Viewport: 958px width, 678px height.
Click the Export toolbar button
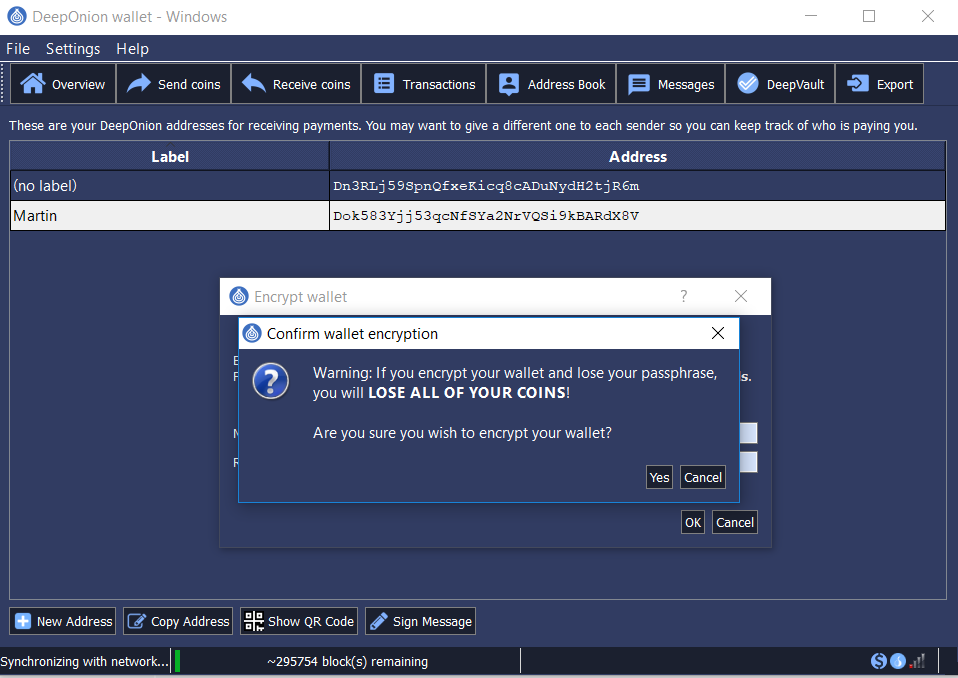879,84
